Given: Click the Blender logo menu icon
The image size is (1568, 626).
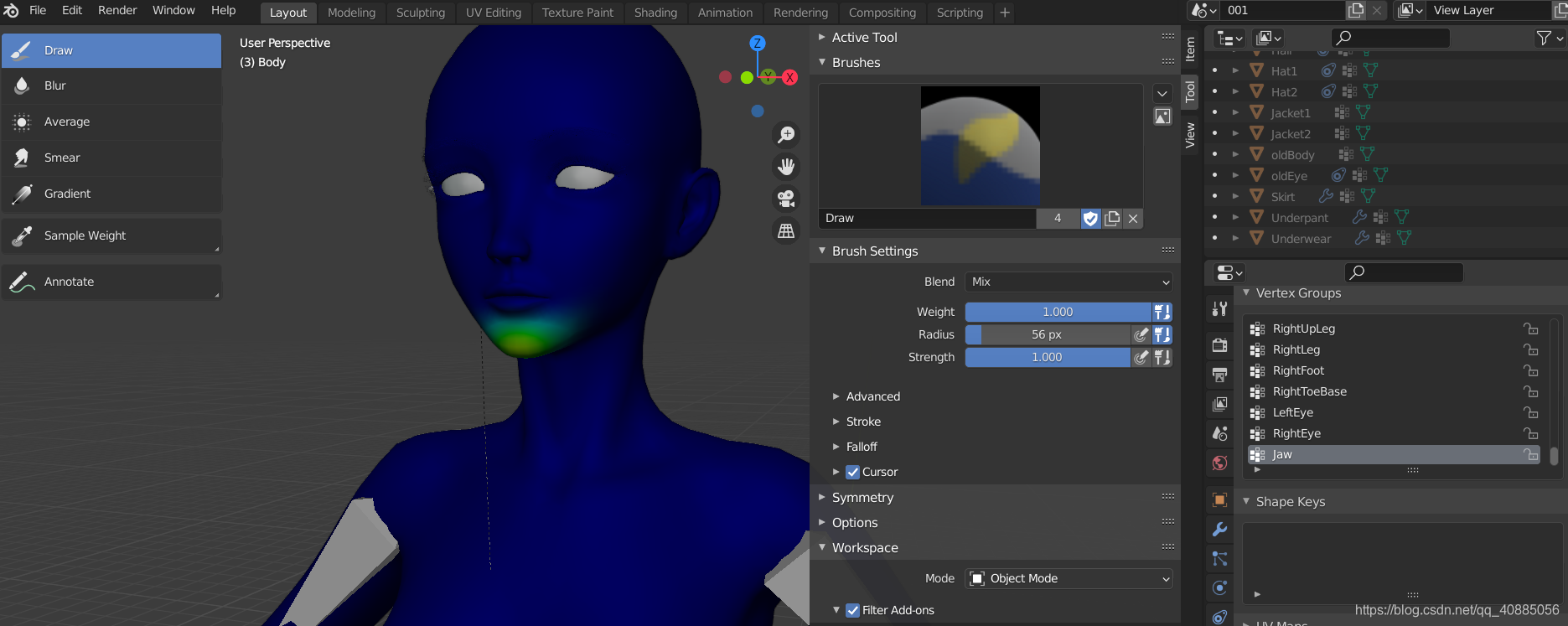Looking at the screenshot, I should (x=12, y=11).
